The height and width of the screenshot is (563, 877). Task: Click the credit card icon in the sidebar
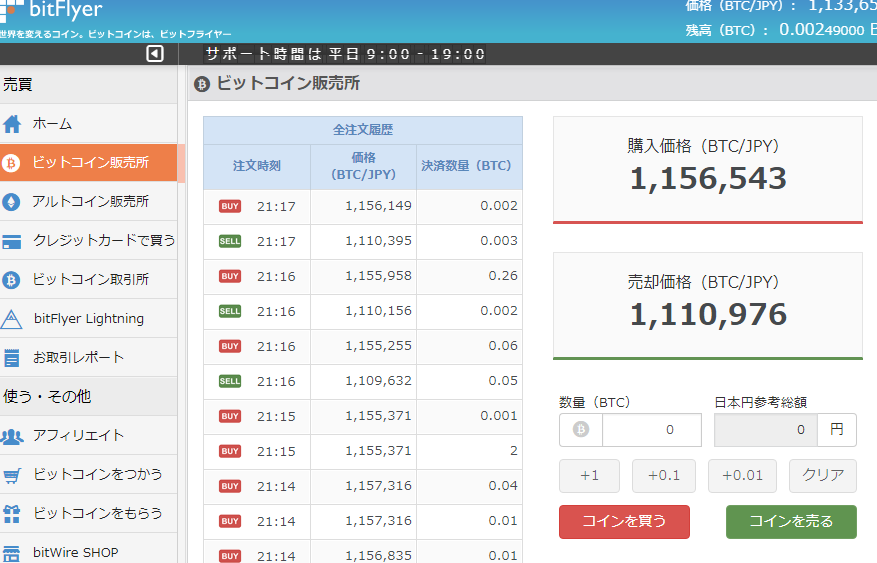click(x=11, y=241)
